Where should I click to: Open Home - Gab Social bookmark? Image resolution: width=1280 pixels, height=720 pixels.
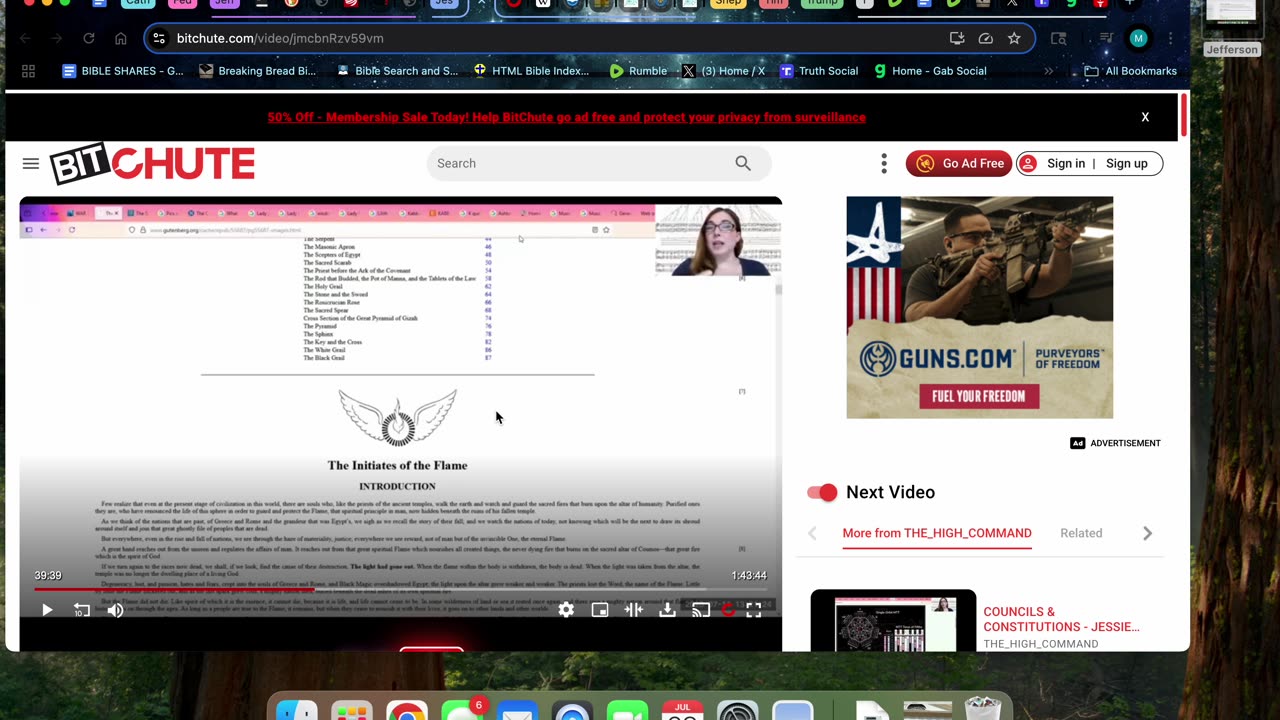930,71
